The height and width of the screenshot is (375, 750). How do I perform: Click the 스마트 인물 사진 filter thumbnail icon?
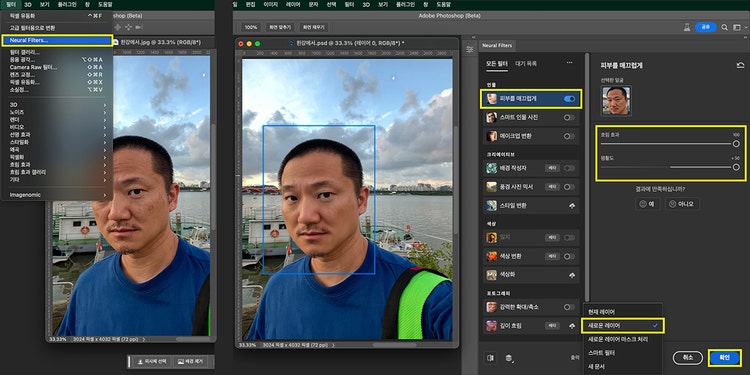point(491,117)
